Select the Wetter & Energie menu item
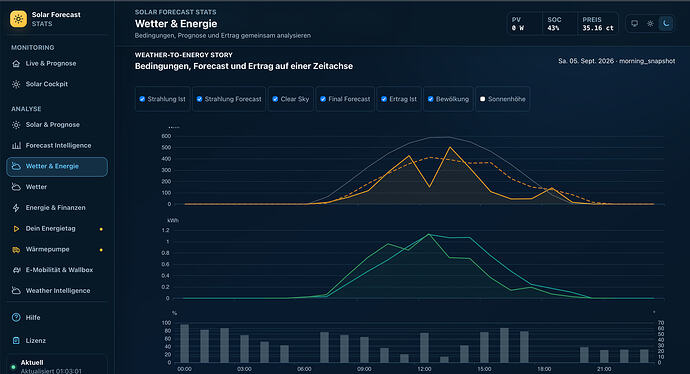 click(57, 166)
